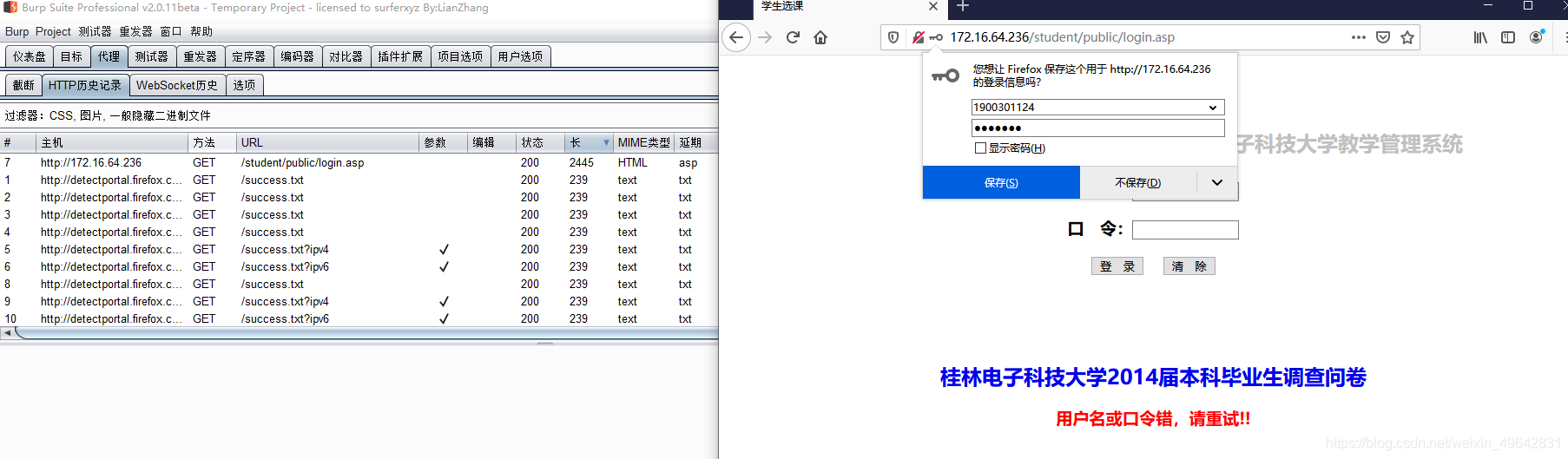Open the Firefox home page
The height and width of the screenshot is (459, 1568).
(x=820, y=37)
